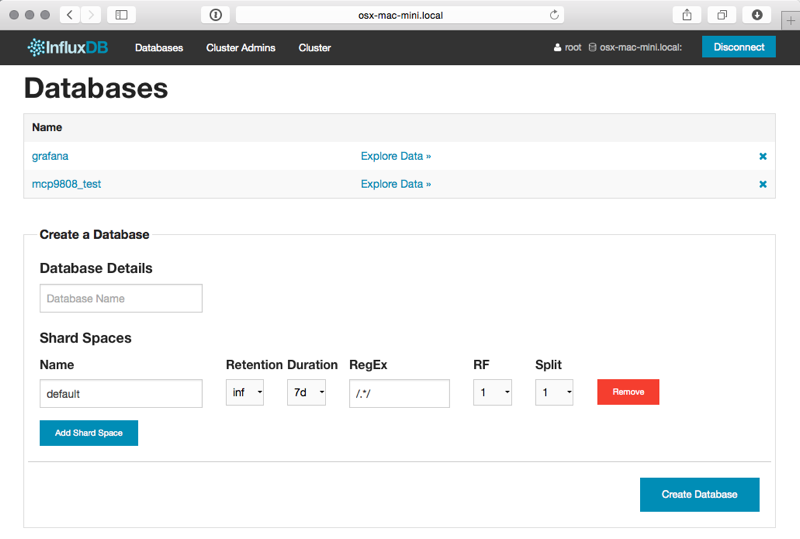This screenshot has height=539, width=800.
Task: Click the 'Create a Database' legend text
Action: coord(94,235)
